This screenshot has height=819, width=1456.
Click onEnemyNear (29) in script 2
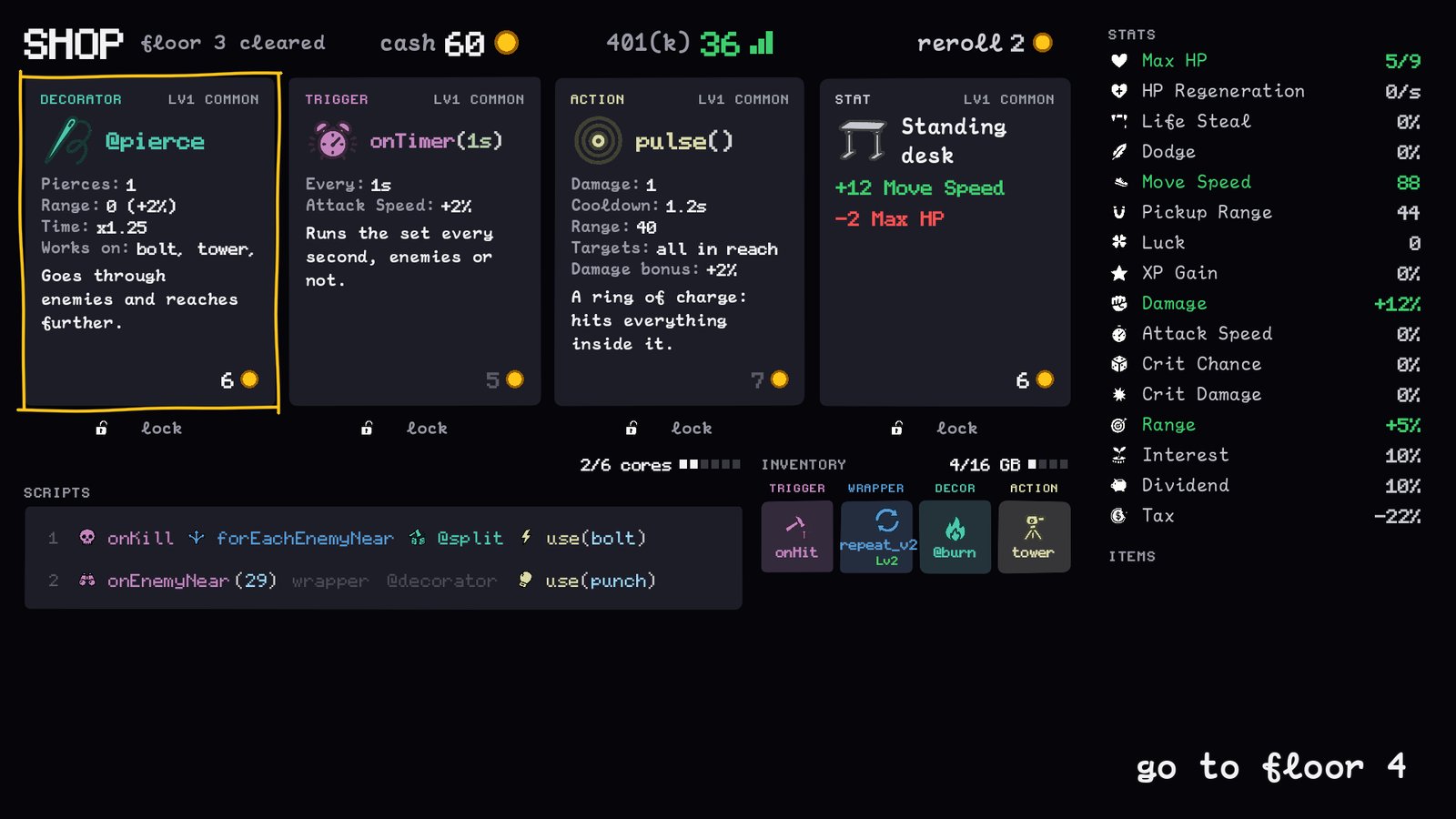(177, 581)
